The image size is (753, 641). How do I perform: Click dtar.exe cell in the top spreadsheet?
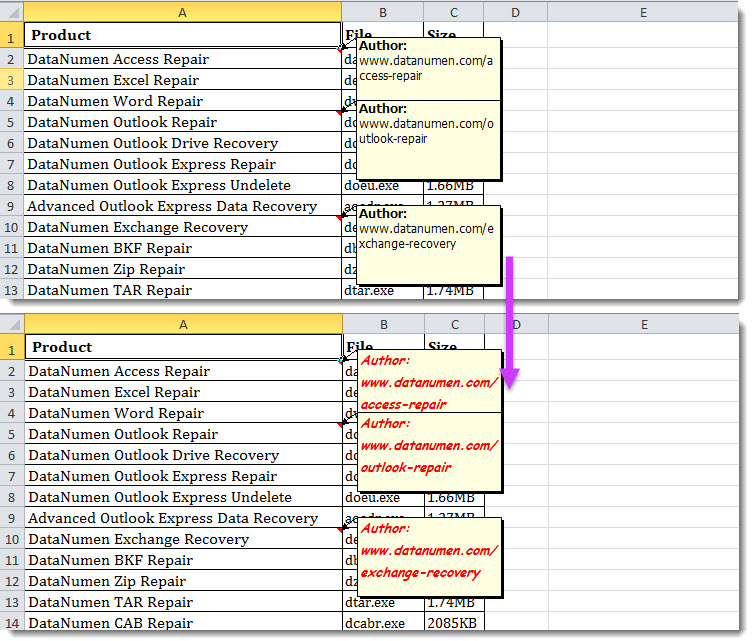point(383,290)
